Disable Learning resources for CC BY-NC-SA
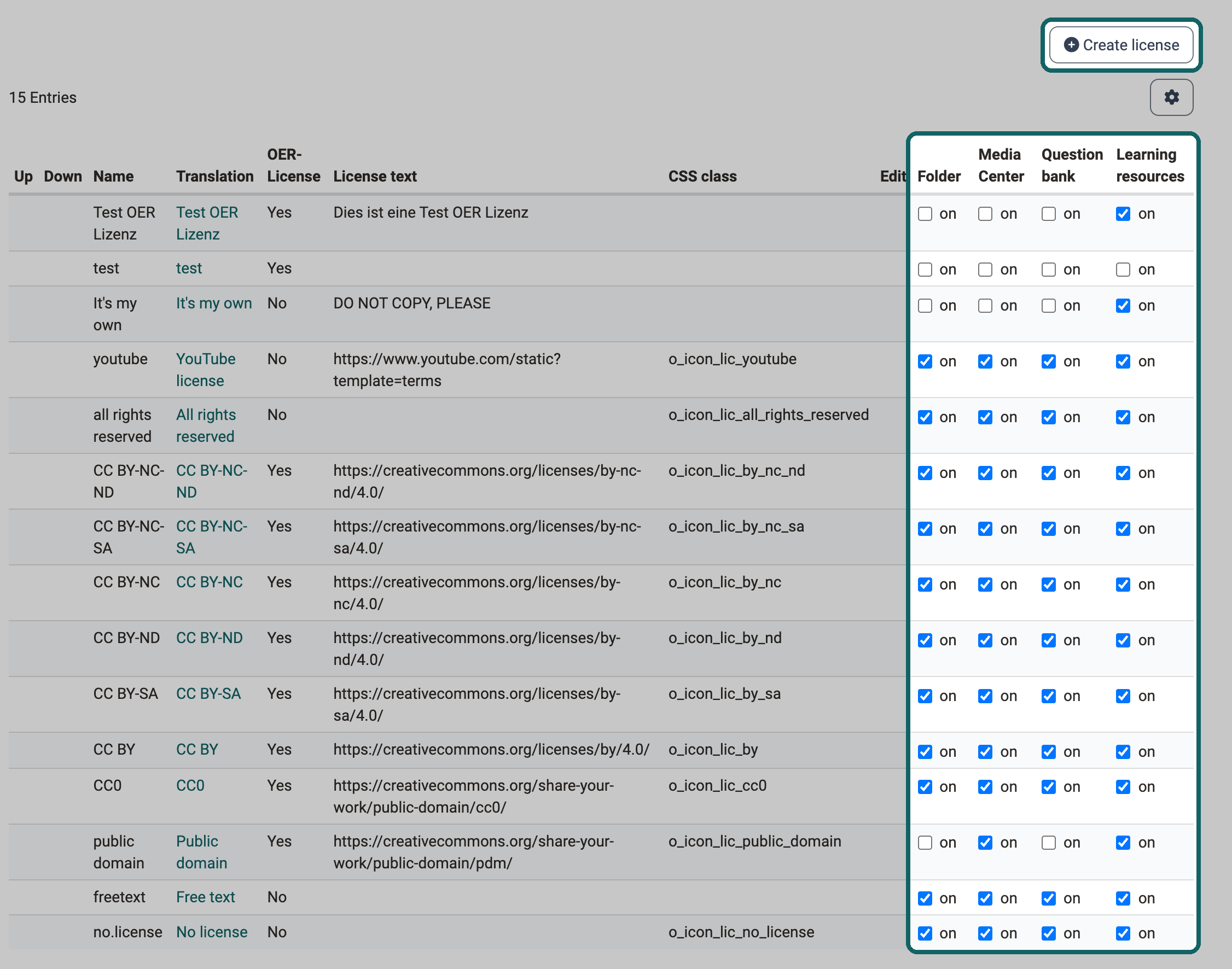Image resolution: width=1232 pixels, height=969 pixels. [1123, 529]
